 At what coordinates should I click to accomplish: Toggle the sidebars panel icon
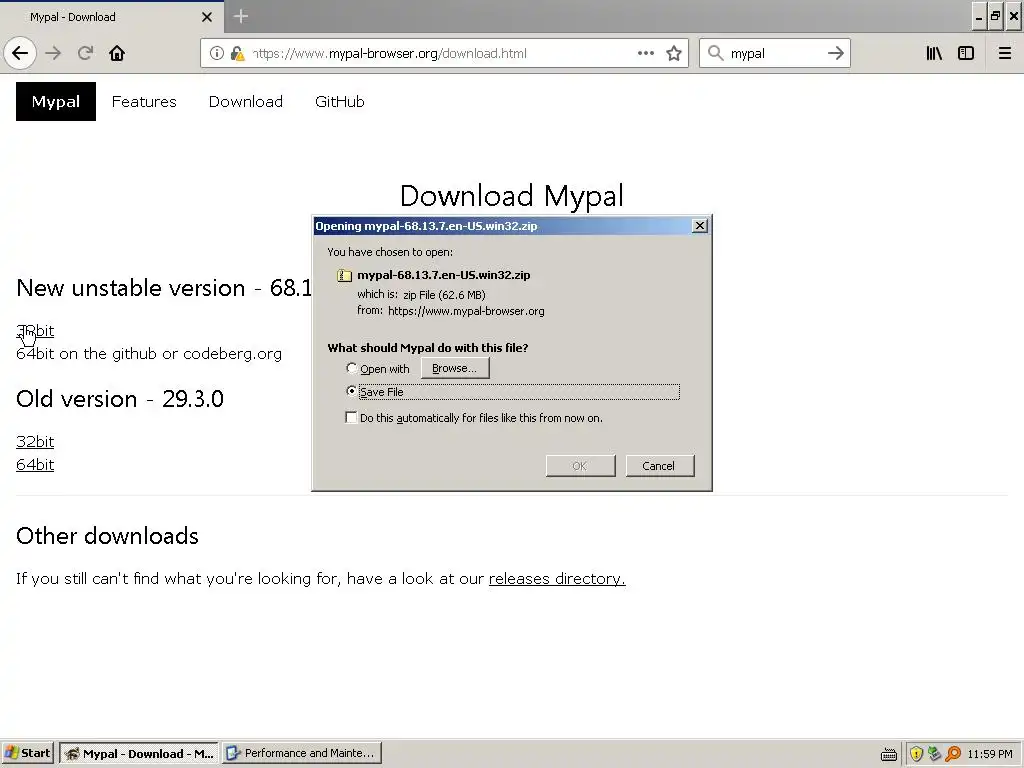pyautogui.click(x=966, y=53)
